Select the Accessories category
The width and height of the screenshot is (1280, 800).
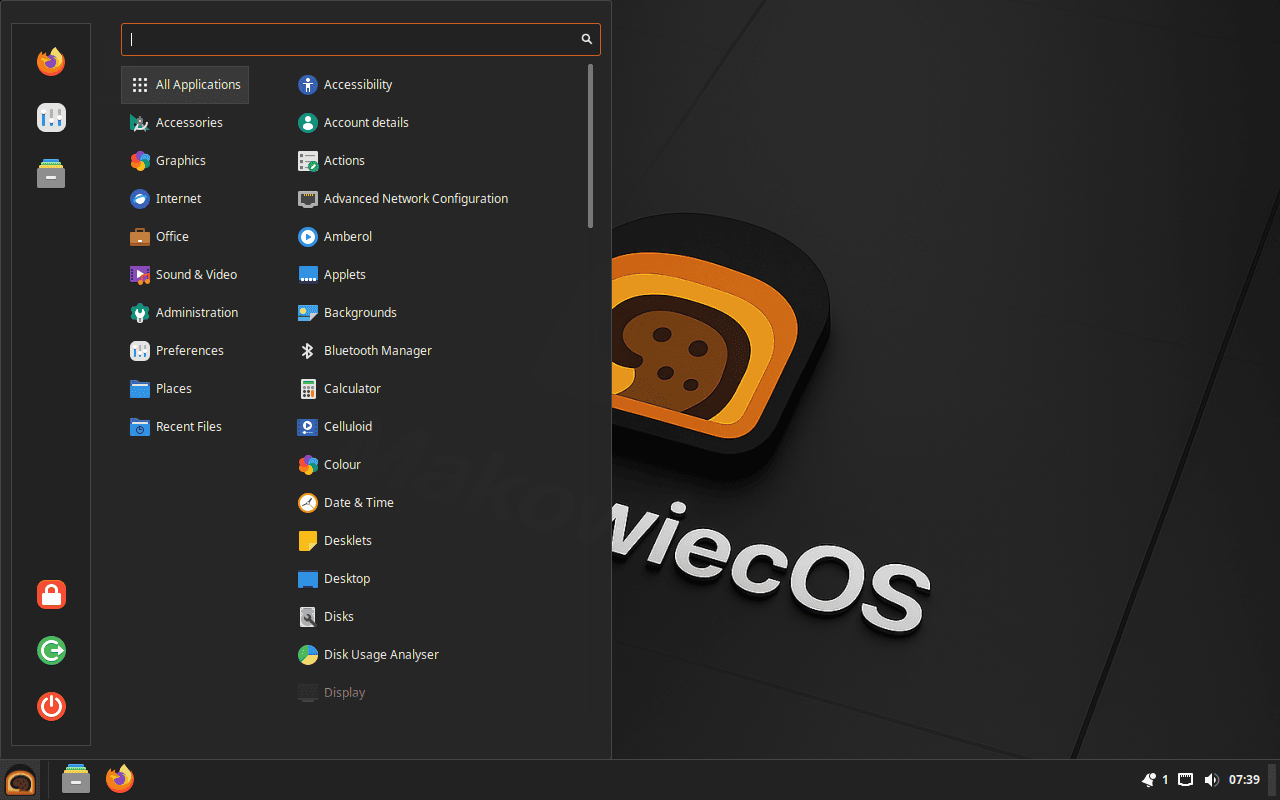coord(185,123)
